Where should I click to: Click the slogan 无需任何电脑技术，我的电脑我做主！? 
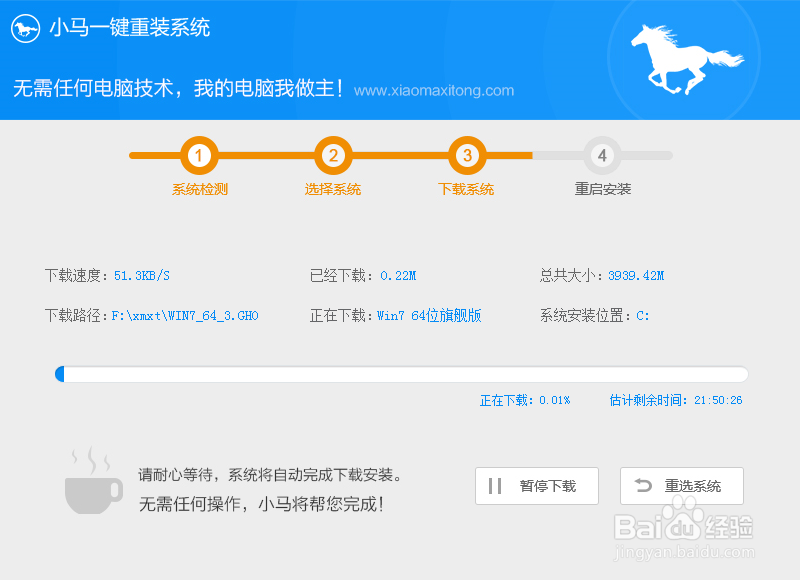coord(179,88)
